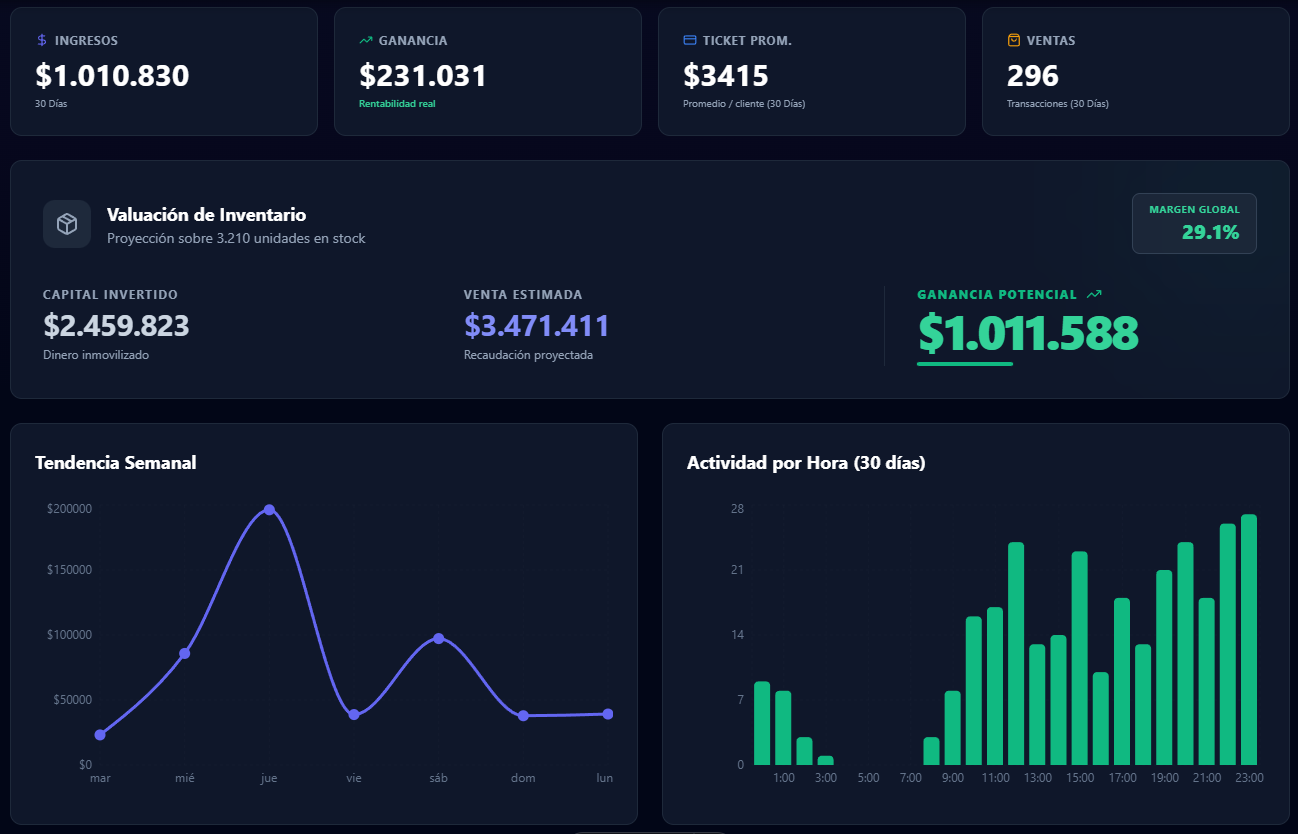Click the trending arrow icon beside Ganancia
Viewport: 1298px width, 834px height.
(365, 41)
